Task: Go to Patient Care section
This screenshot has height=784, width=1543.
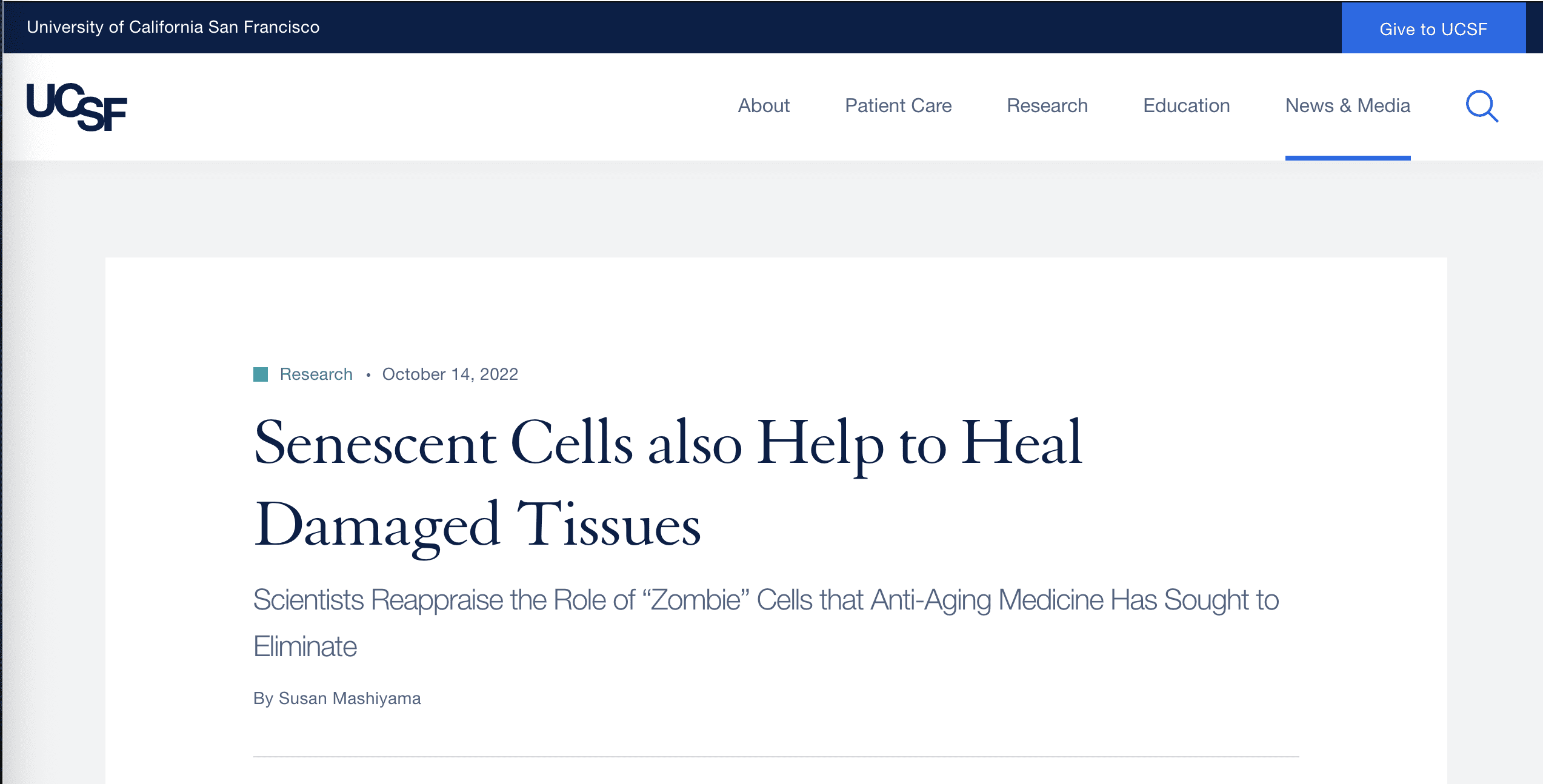Action: coord(898,106)
